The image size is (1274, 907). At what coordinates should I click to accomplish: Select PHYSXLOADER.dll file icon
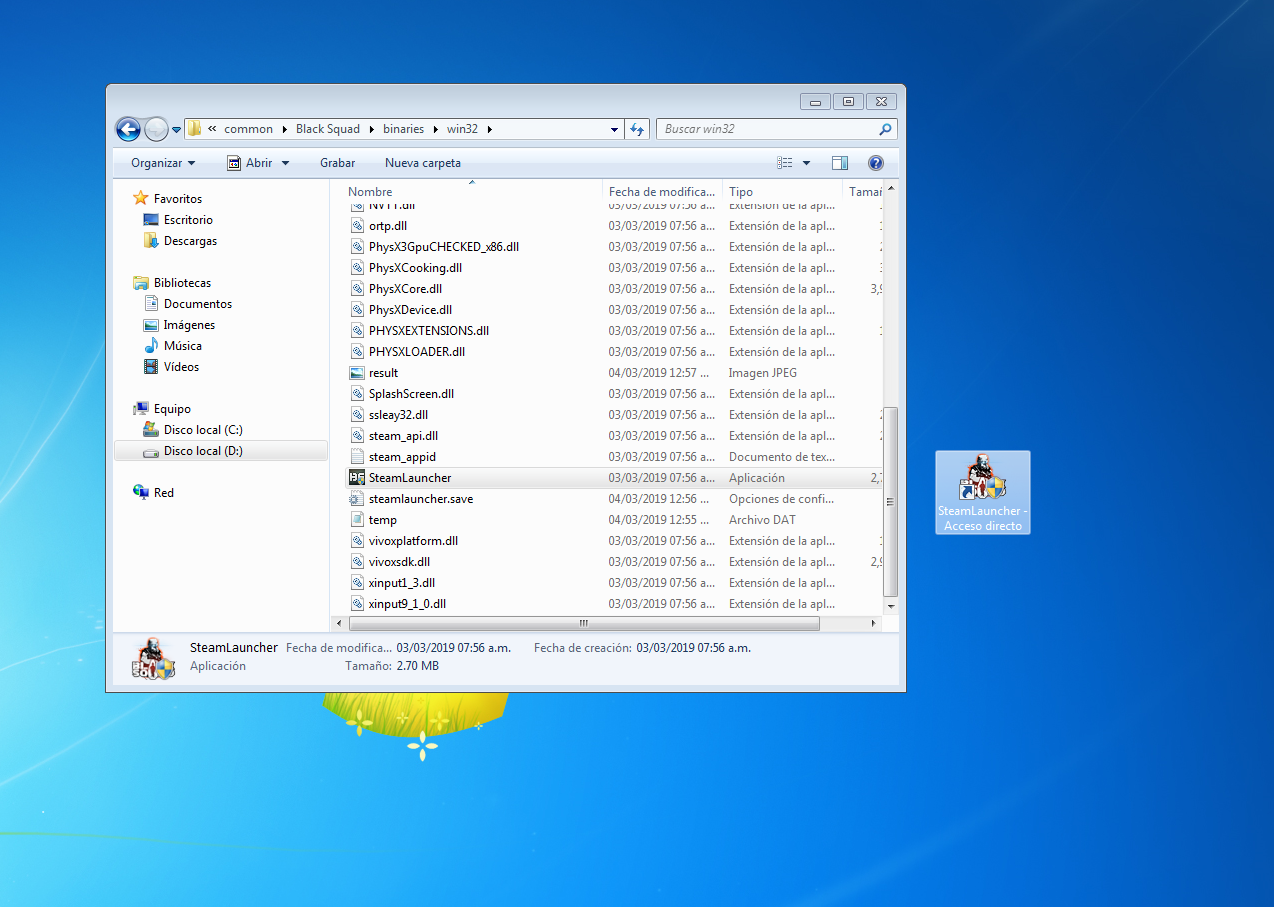coord(357,352)
